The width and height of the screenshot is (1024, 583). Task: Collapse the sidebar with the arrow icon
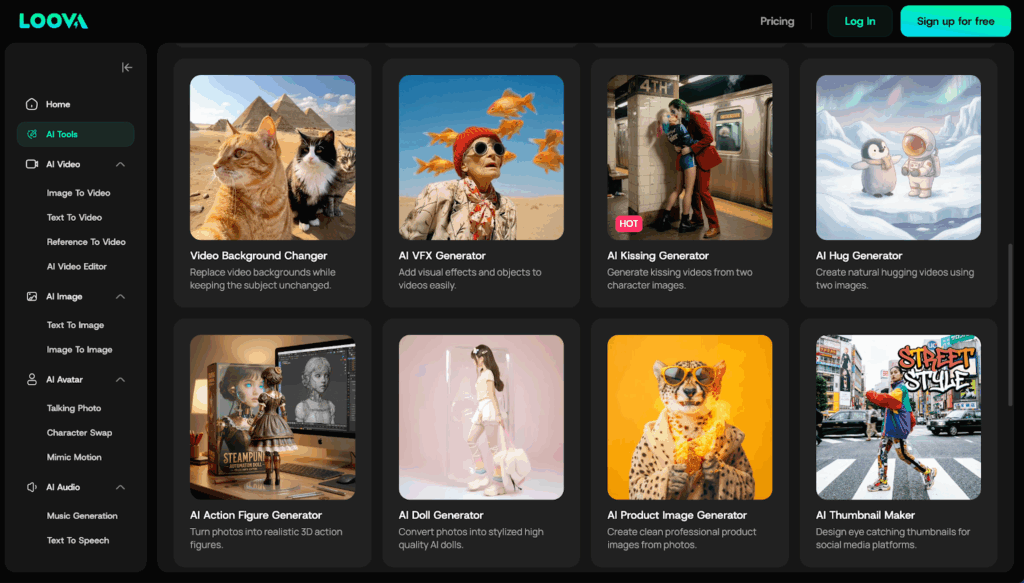point(127,67)
